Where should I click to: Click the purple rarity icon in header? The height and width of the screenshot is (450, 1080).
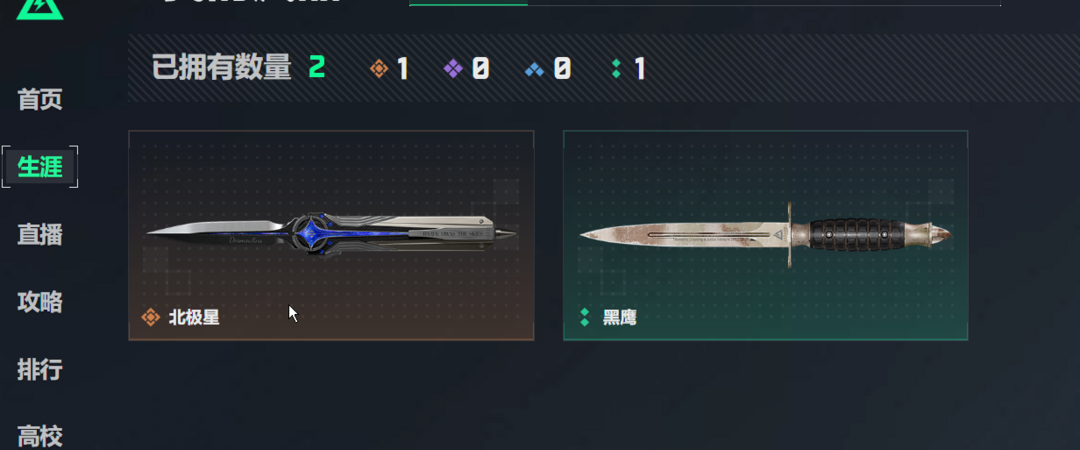(x=453, y=68)
